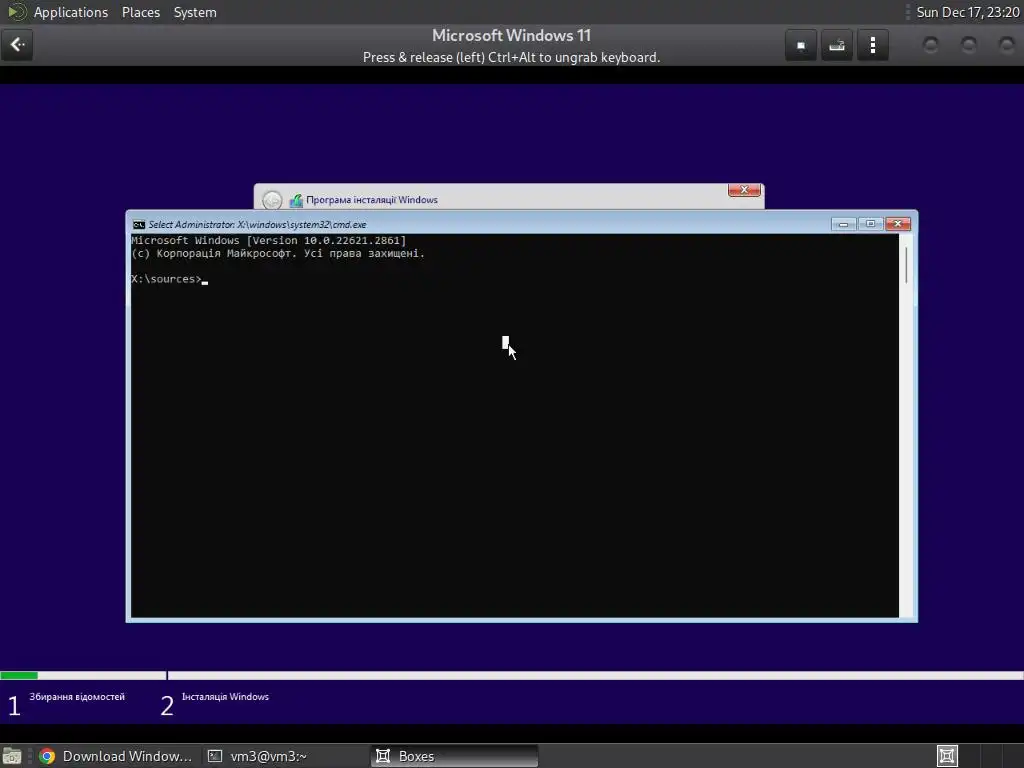Open the System menu

coord(195,12)
